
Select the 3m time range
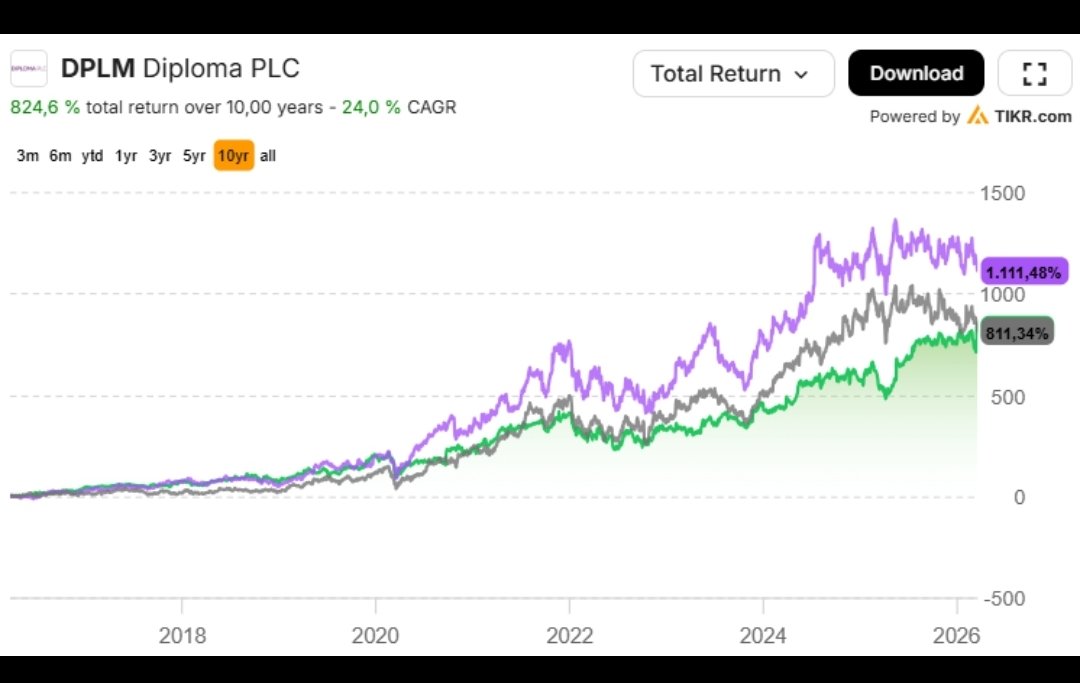[x=28, y=156]
